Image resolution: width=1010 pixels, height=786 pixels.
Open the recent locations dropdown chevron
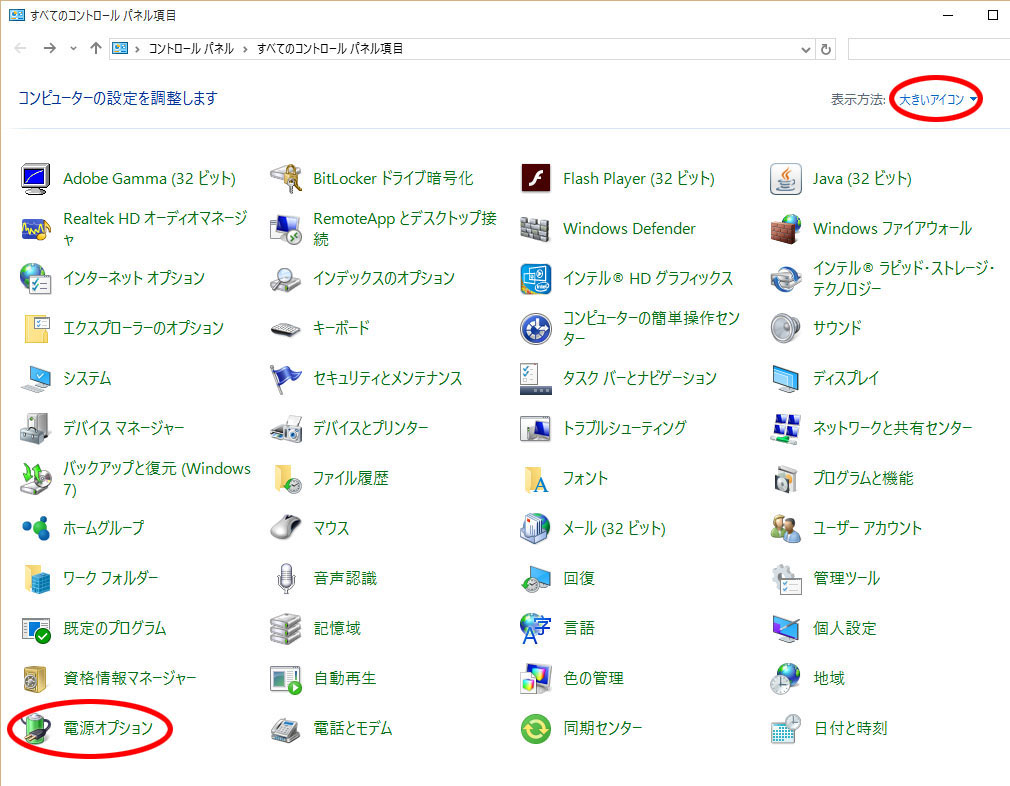[73, 49]
